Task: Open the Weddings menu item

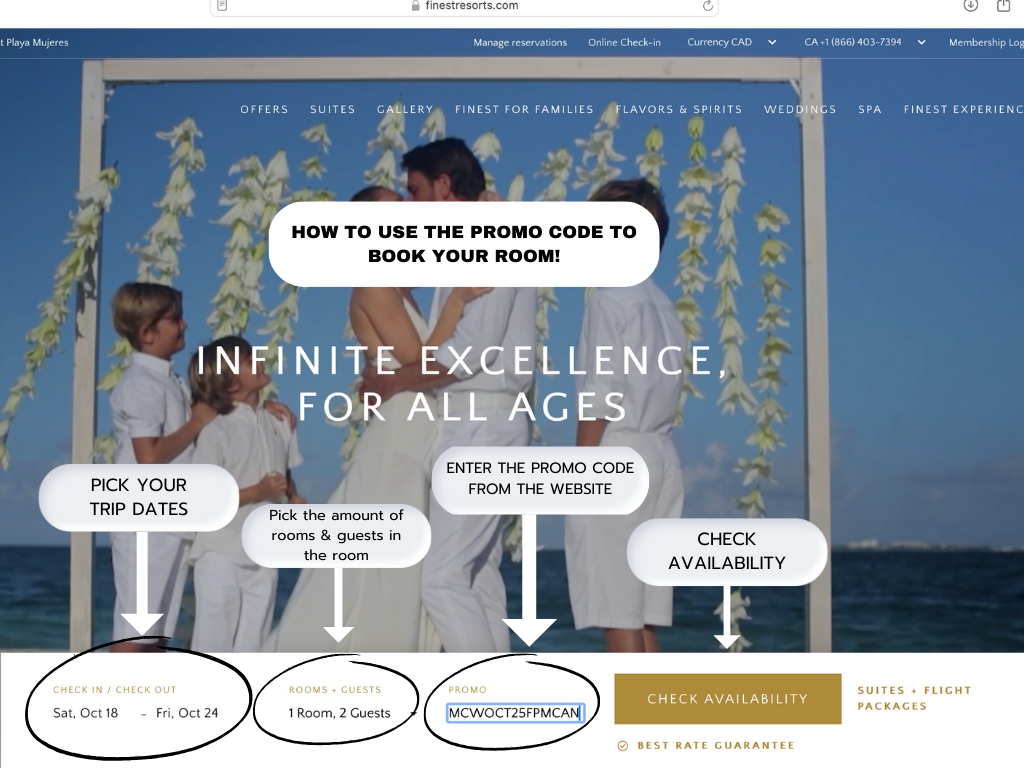Action: click(x=800, y=109)
